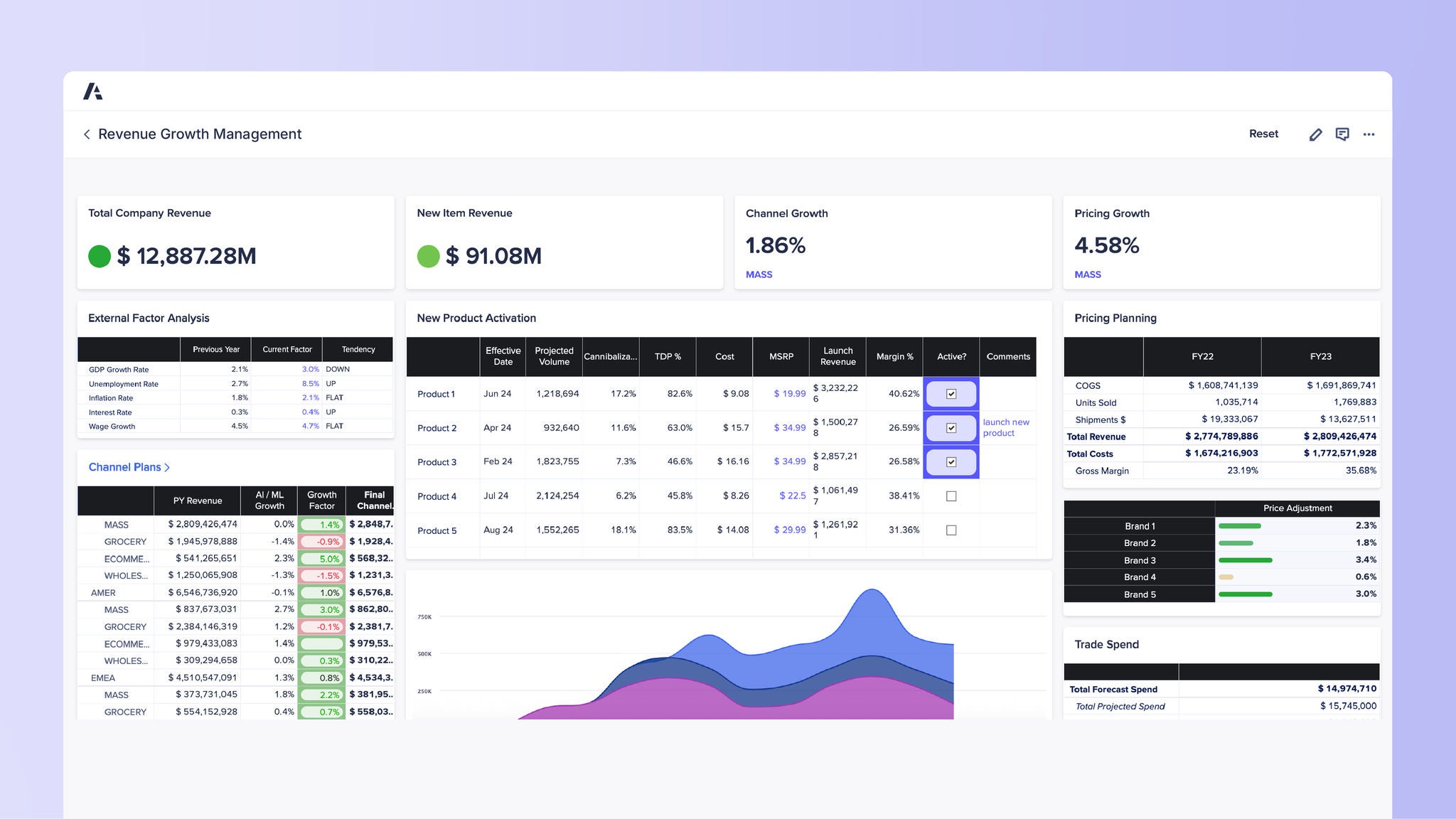Expand the Channel Plans section
1456x819 pixels.
point(129,467)
